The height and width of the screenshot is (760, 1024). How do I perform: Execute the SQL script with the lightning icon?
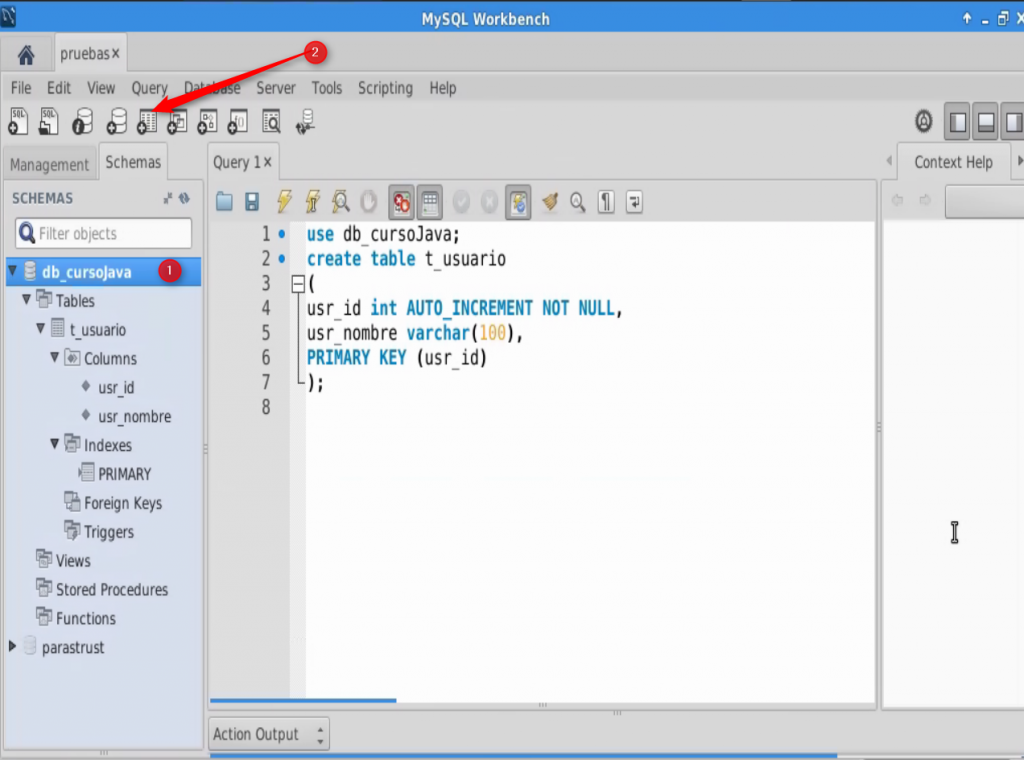(x=283, y=202)
